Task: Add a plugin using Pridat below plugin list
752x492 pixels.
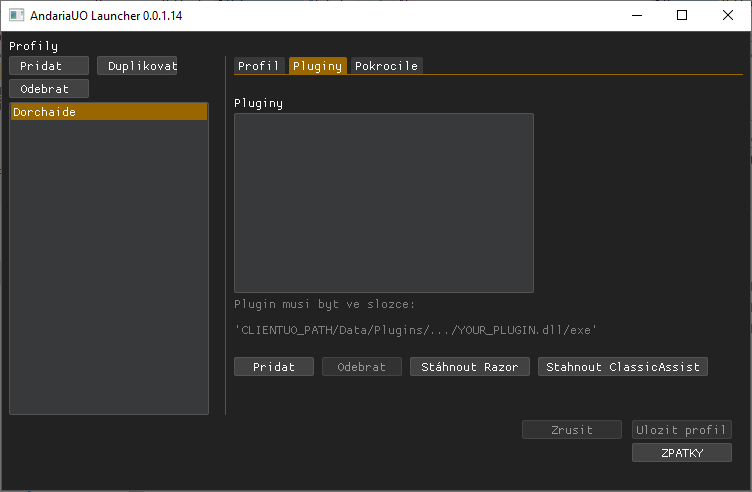Action: coord(273,367)
